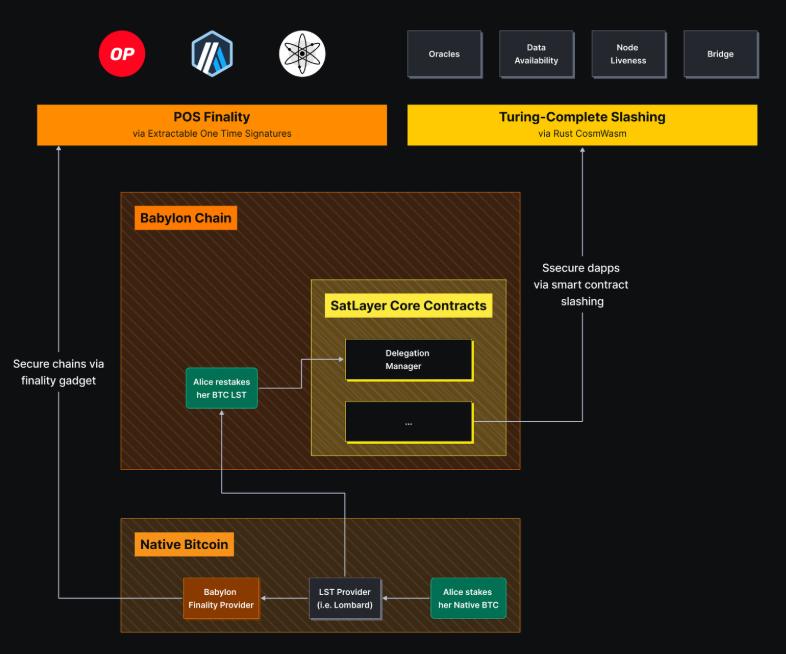Click the Node Liveness box

pos(628,54)
